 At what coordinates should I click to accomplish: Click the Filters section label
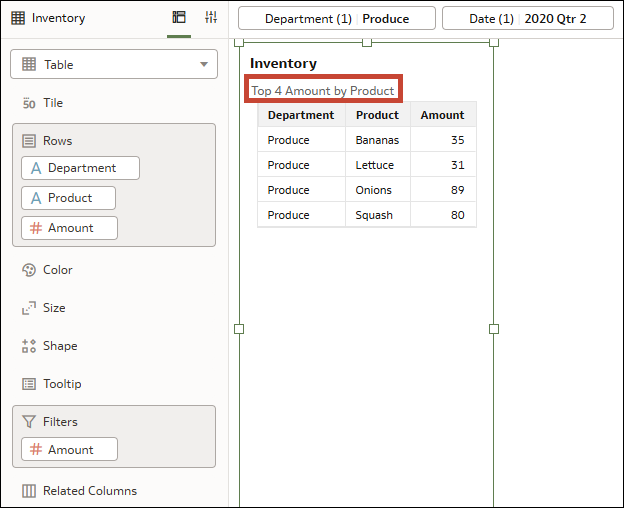pos(60,422)
